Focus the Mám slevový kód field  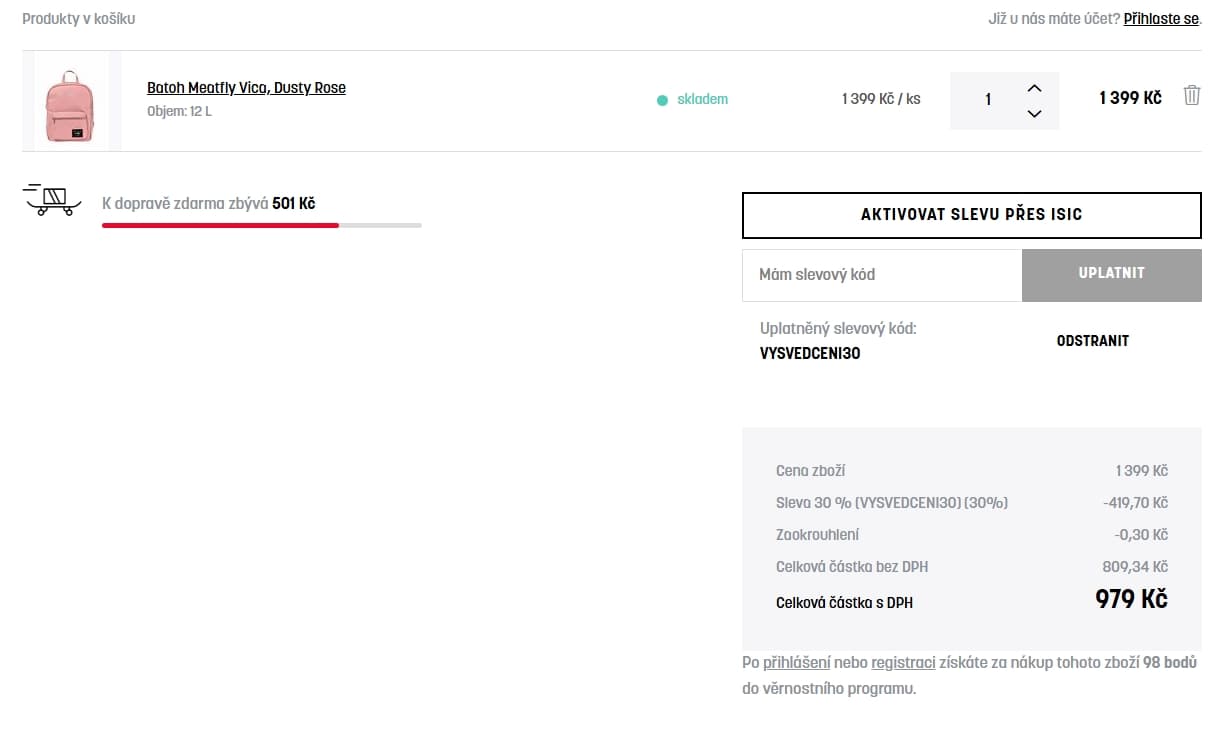(x=882, y=274)
